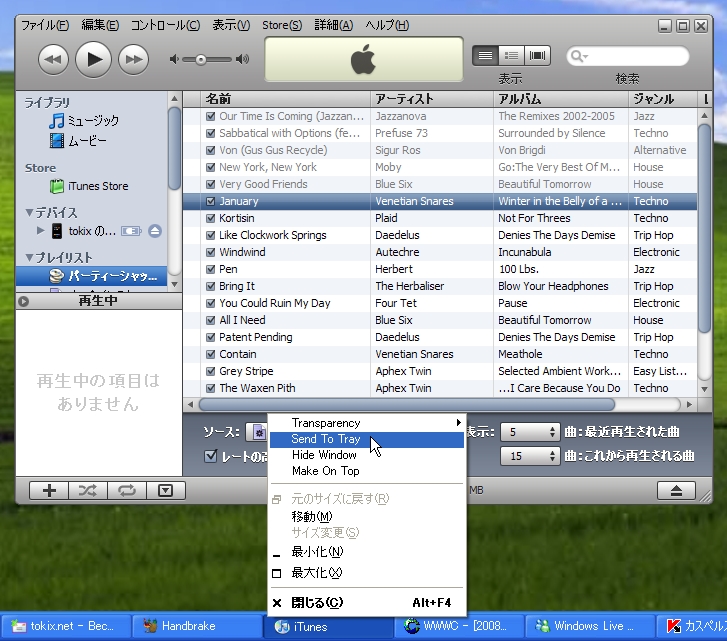
Task: Sort by the 名前 column header
Action: (285, 99)
